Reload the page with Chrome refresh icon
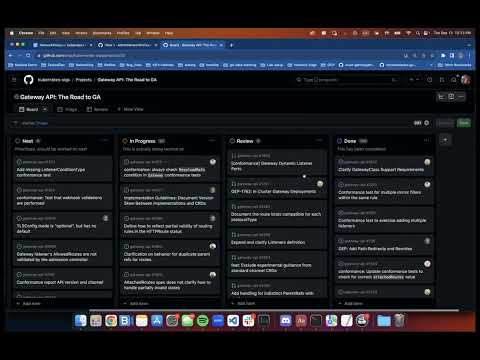 [28, 55]
